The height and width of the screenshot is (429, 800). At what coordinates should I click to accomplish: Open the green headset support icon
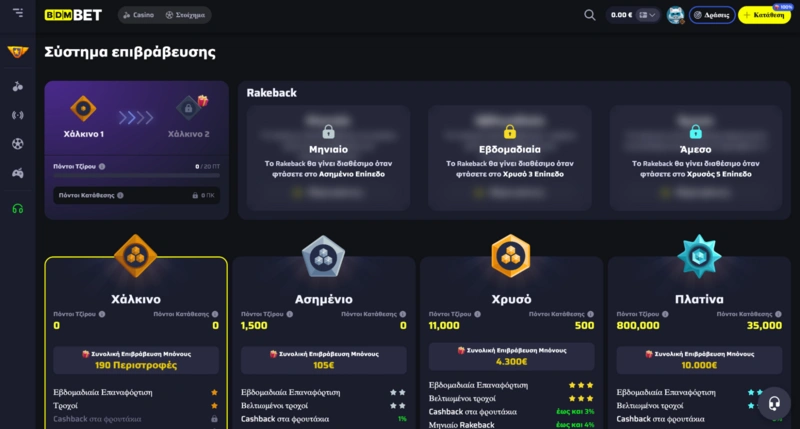point(17,209)
